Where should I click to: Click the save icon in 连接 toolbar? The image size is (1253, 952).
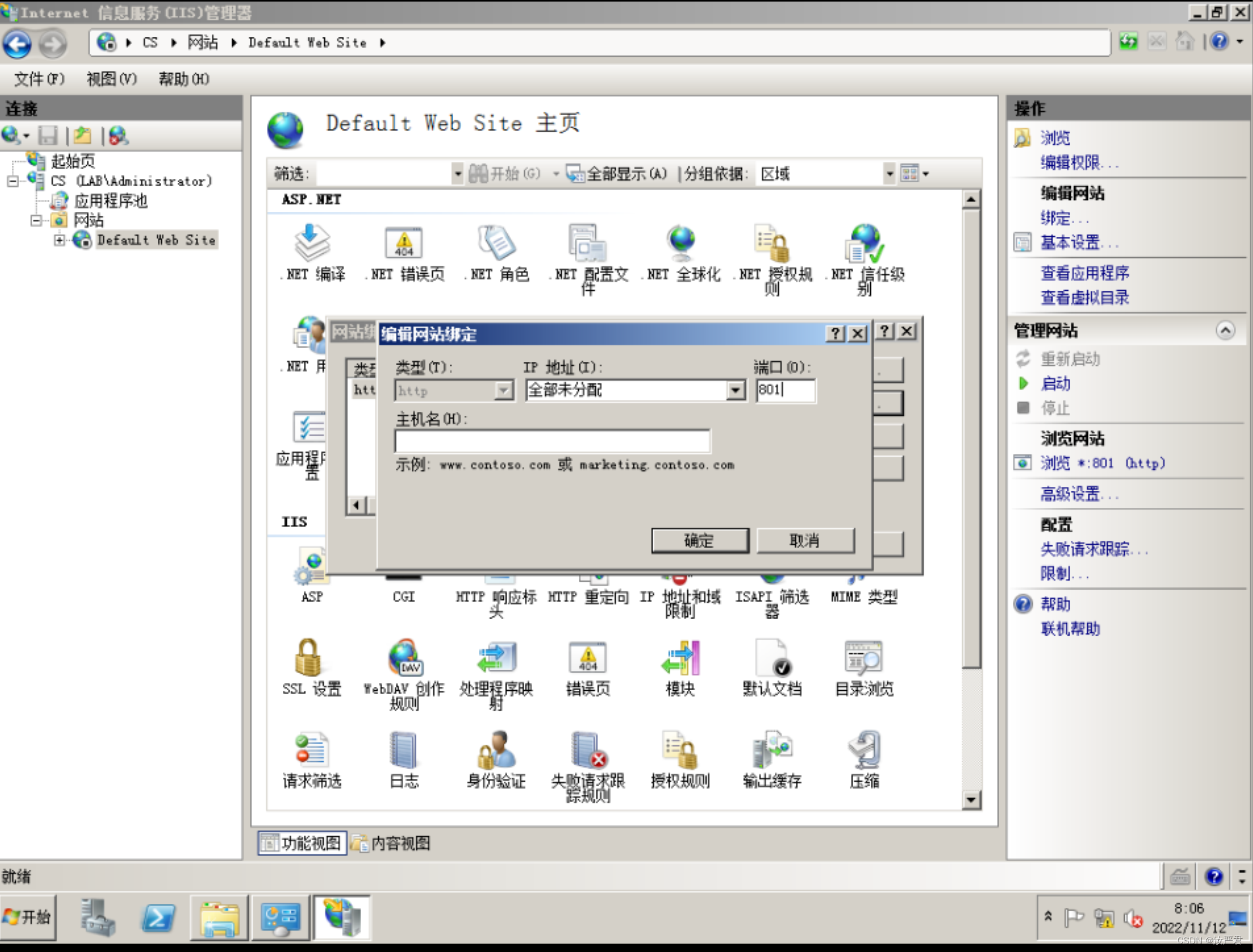pyautogui.click(x=48, y=136)
